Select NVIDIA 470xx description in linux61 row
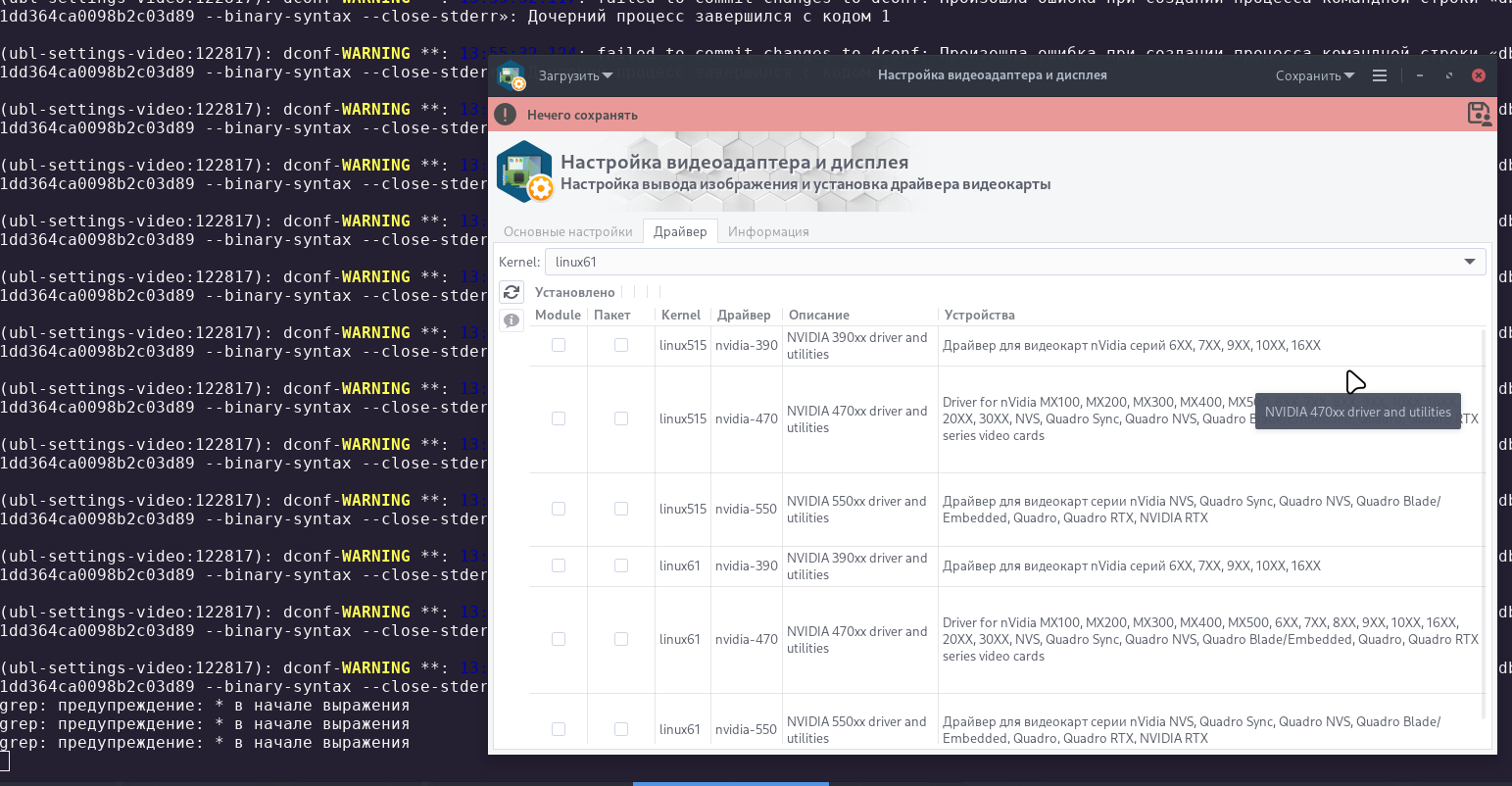Image resolution: width=1512 pixels, height=786 pixels. click(x=857, y=640)
